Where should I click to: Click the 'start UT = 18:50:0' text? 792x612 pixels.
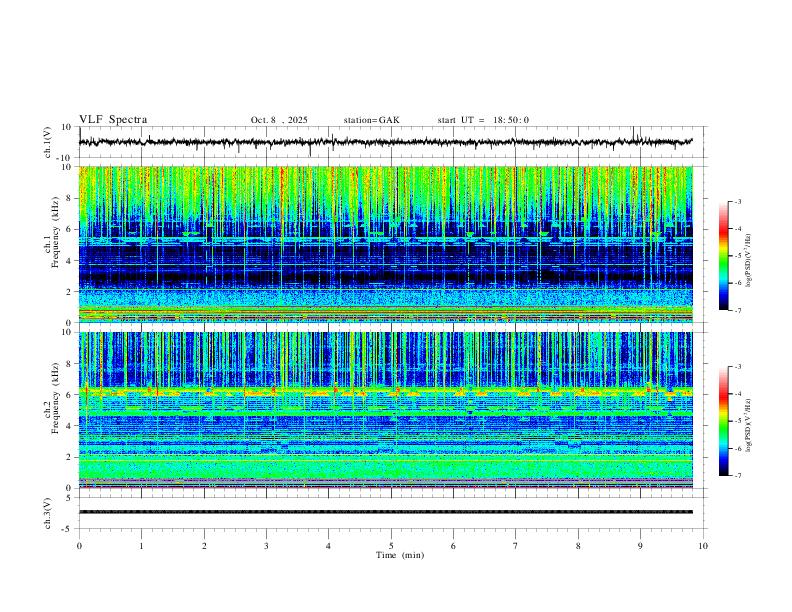(483, 120)
